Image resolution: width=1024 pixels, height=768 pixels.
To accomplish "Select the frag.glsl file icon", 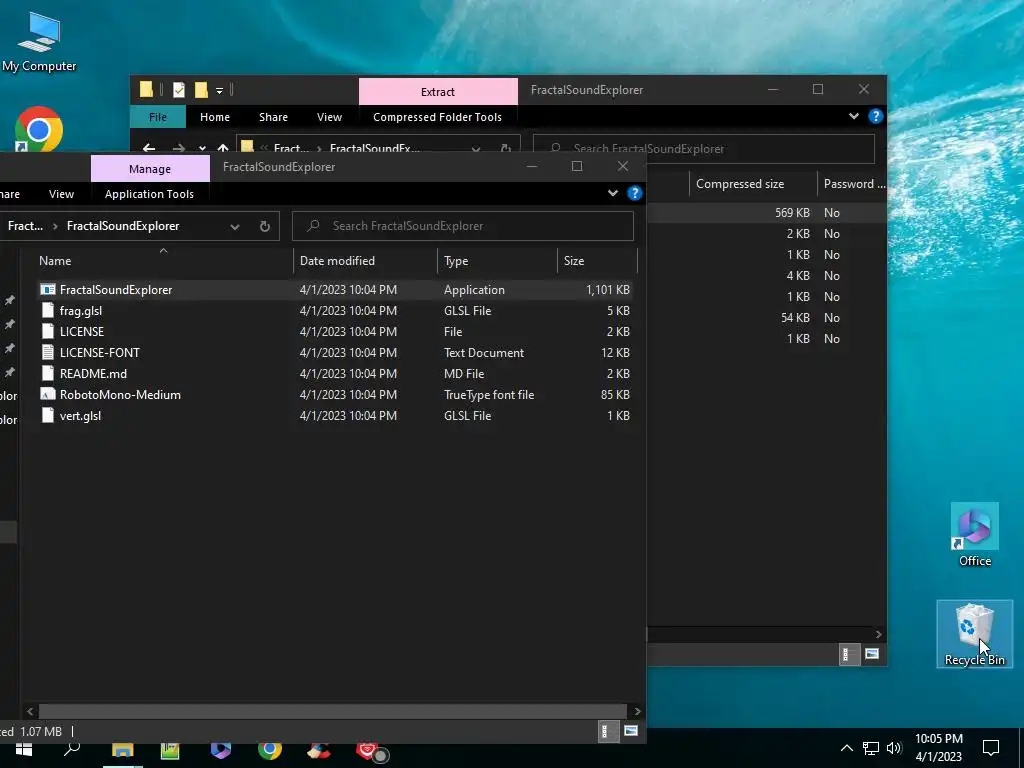I will [x=48, y=310].
